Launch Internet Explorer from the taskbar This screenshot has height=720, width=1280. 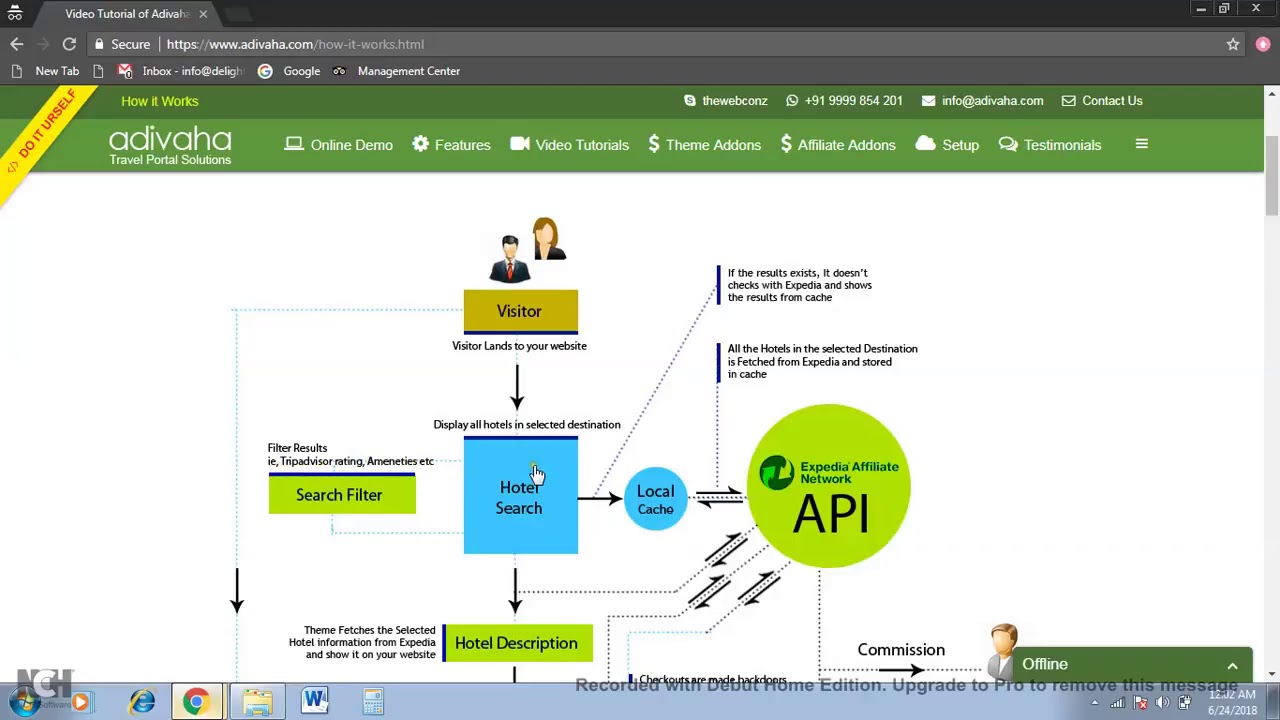click(x=142, y=702)
